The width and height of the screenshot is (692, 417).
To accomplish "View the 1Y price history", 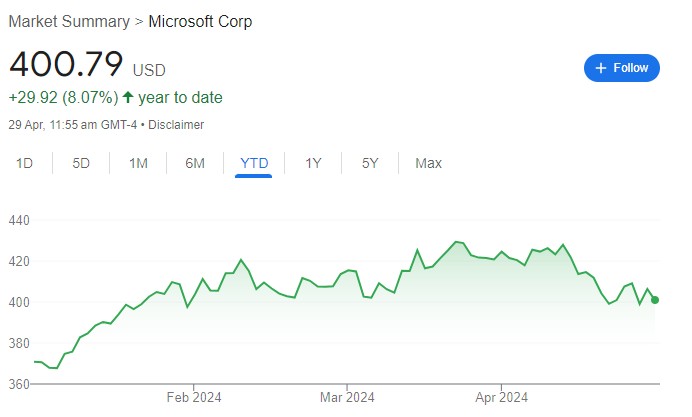I will [x=313, y=163].
